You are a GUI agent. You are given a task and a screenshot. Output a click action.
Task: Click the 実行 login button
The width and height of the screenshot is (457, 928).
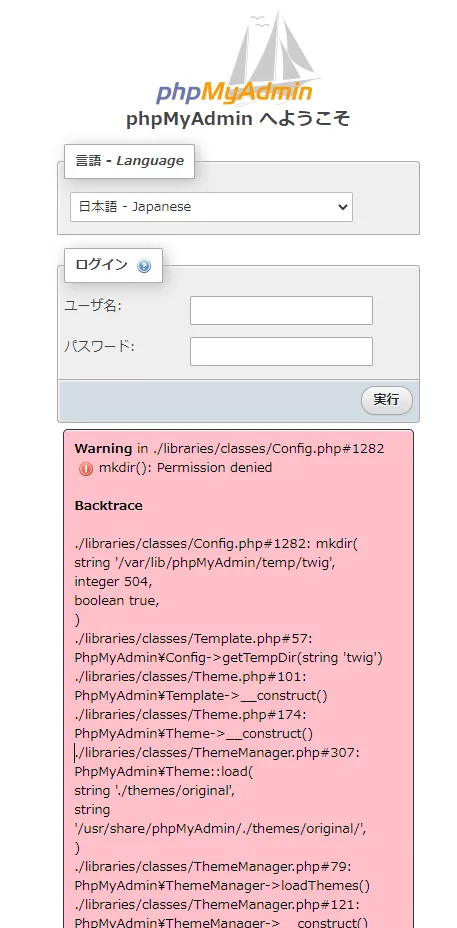[387, 400]
